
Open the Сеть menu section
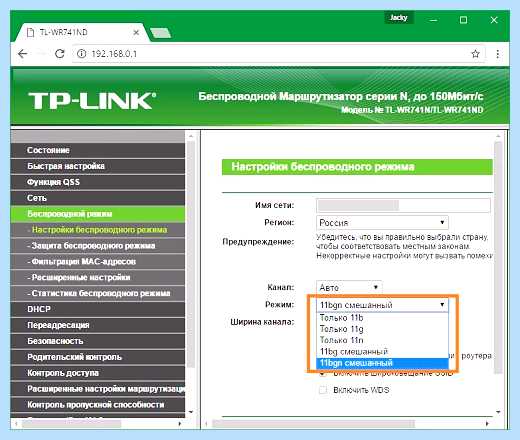pos(98,198)
